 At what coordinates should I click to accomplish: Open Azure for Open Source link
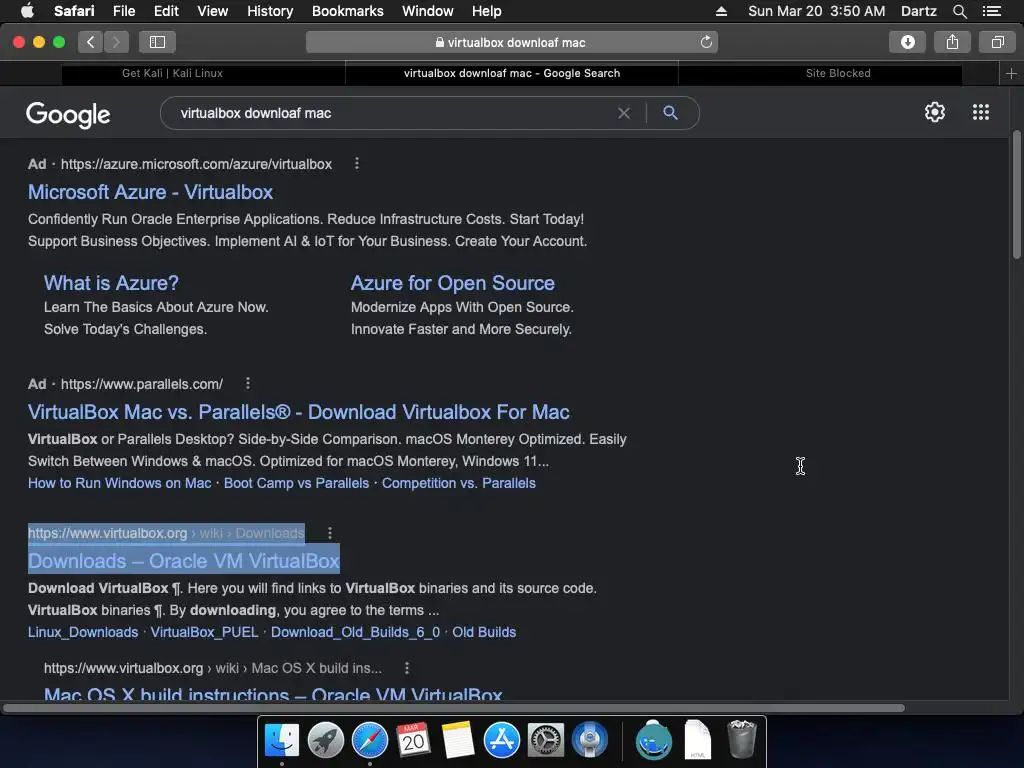pyautogui.click(x=453, y=283)
